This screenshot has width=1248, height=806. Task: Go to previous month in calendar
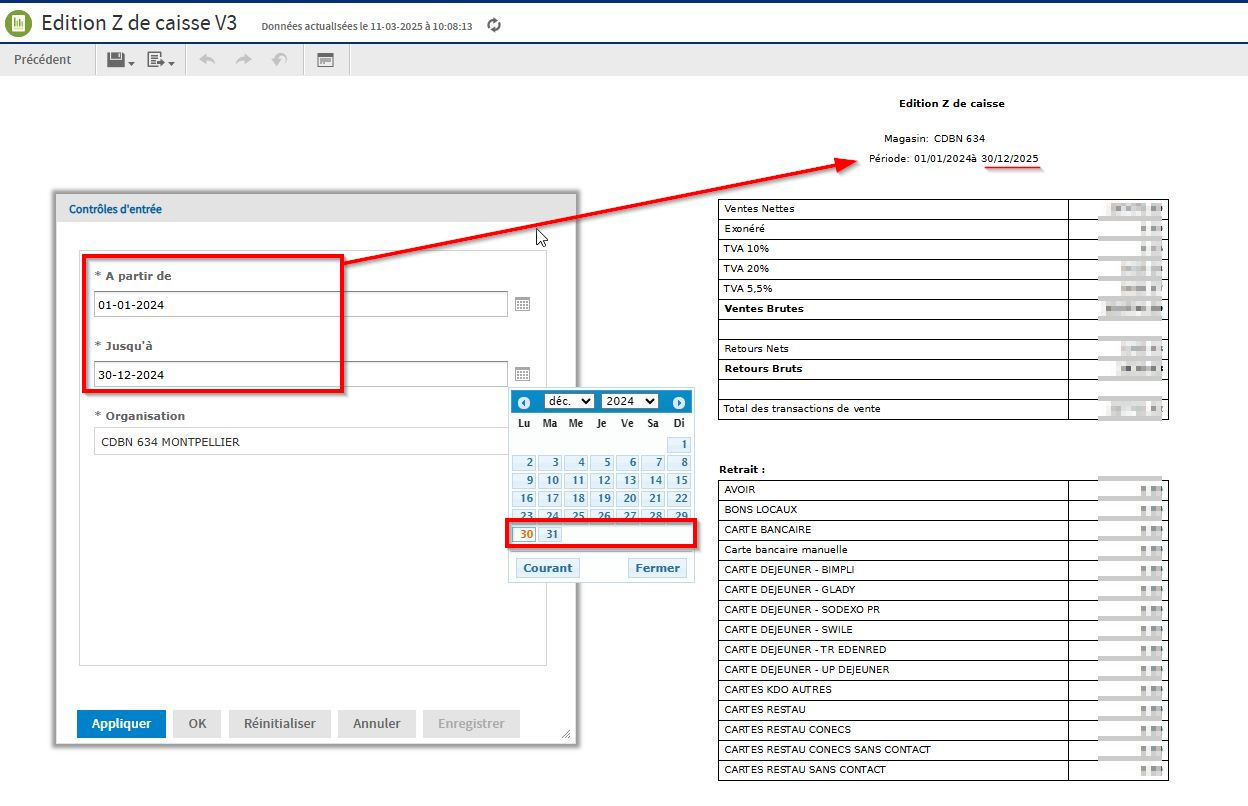(x=524, y=402)
